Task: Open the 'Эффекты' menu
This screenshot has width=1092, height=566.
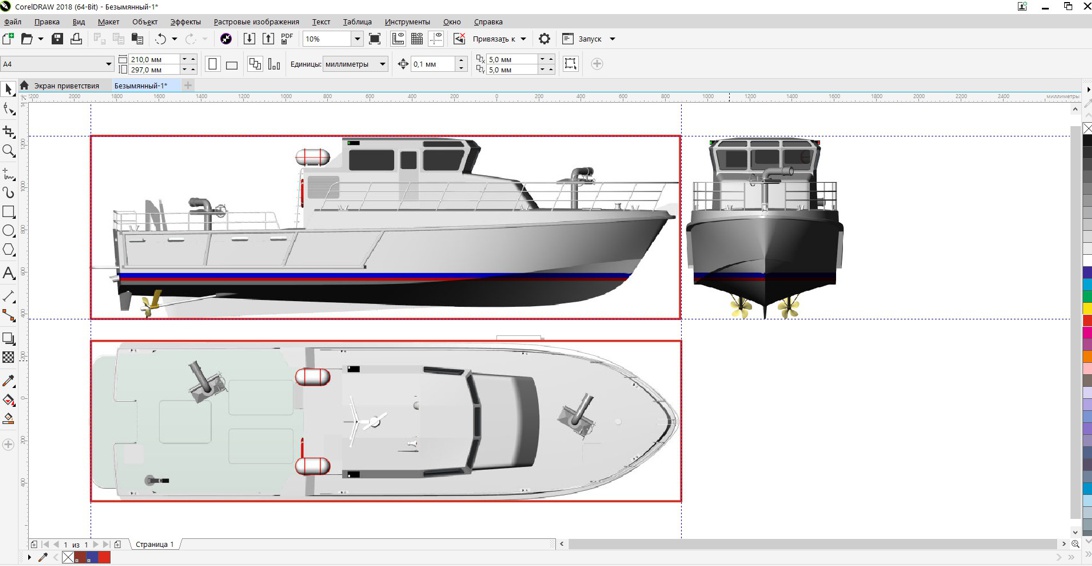Action: pos(185,21)
